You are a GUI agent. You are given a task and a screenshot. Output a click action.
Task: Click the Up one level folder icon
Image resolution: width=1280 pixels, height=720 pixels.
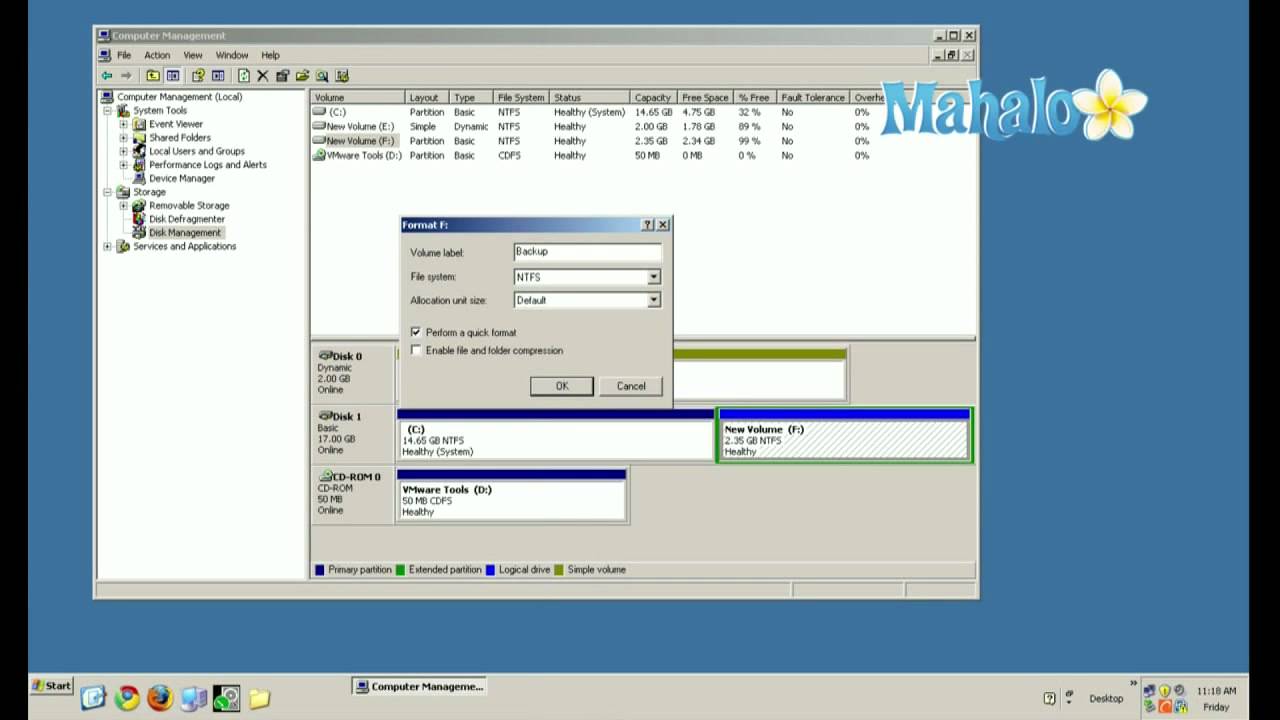coord(153,76)
